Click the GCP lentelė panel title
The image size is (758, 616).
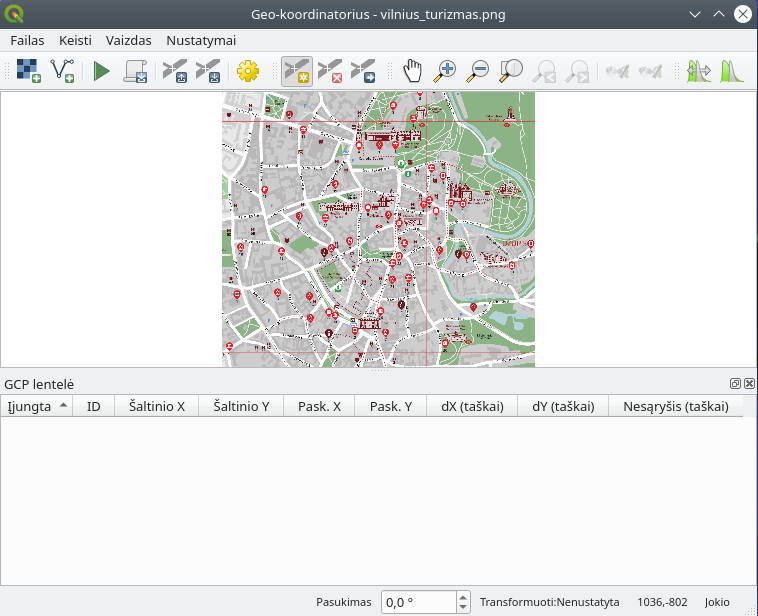coord(39,384)
